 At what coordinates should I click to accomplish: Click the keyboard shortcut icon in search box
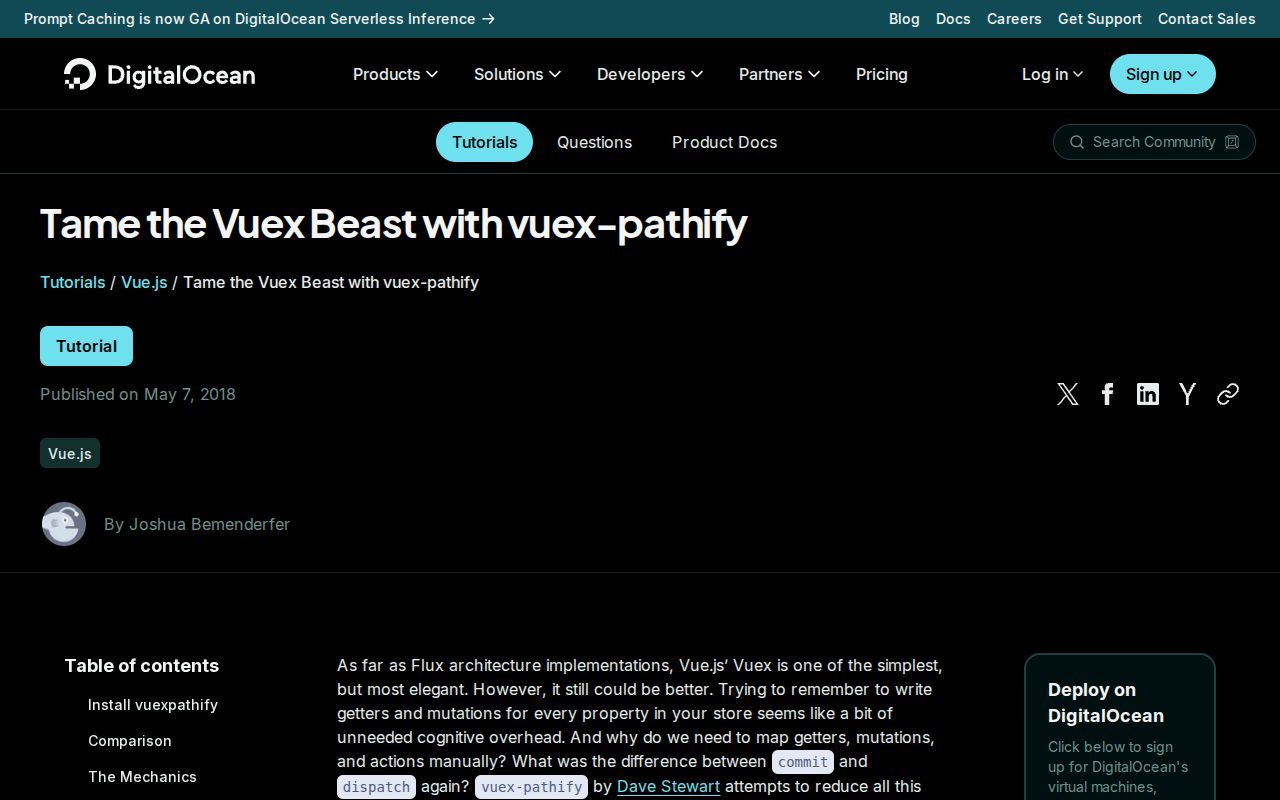pyautogui.click(x=1232, y=142)
